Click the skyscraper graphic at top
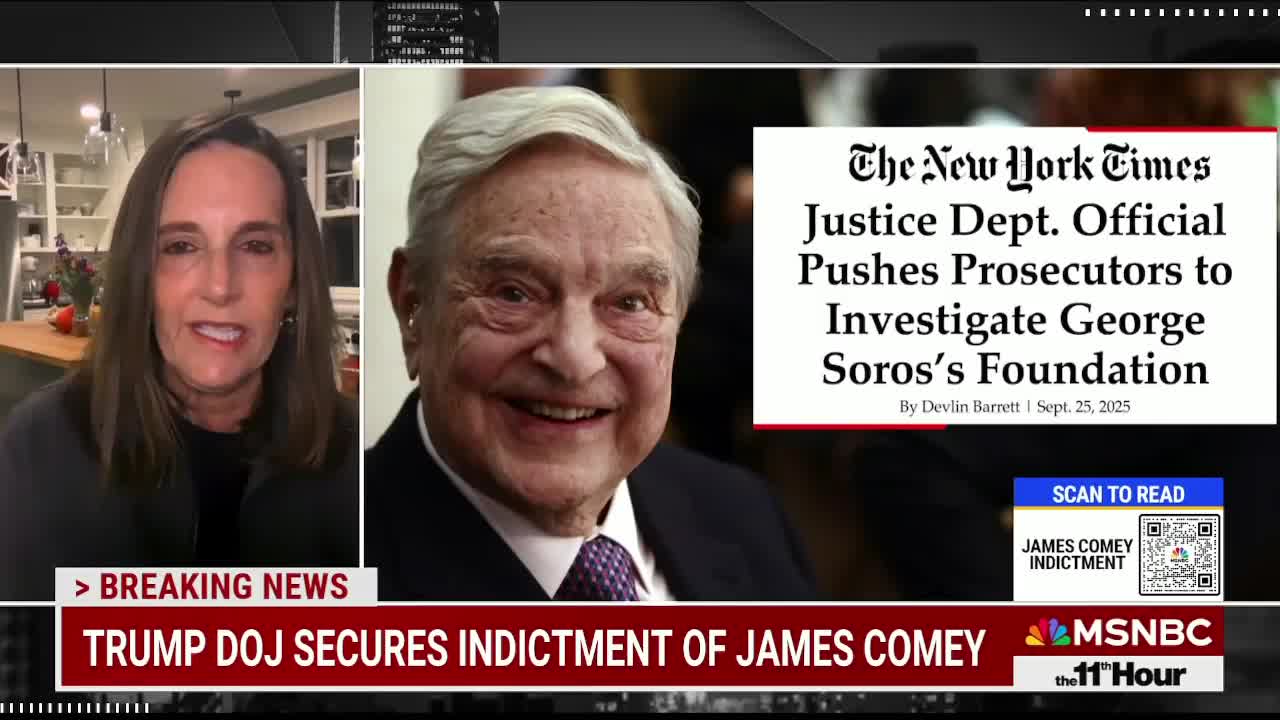This screenshot has height=720, width=1280. click(435, 31)
